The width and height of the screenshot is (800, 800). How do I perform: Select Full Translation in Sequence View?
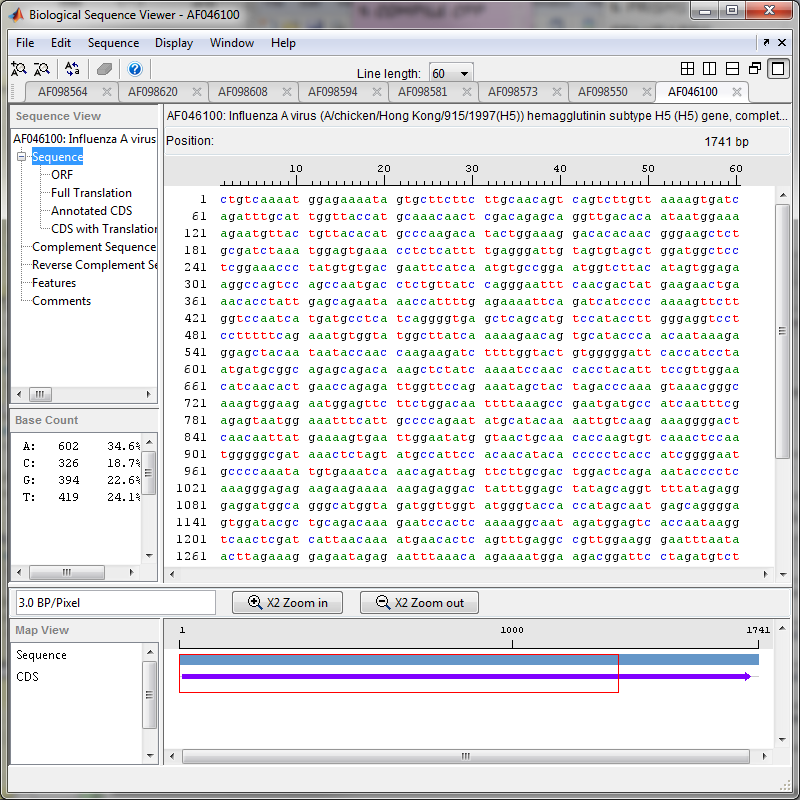point(91,193)
